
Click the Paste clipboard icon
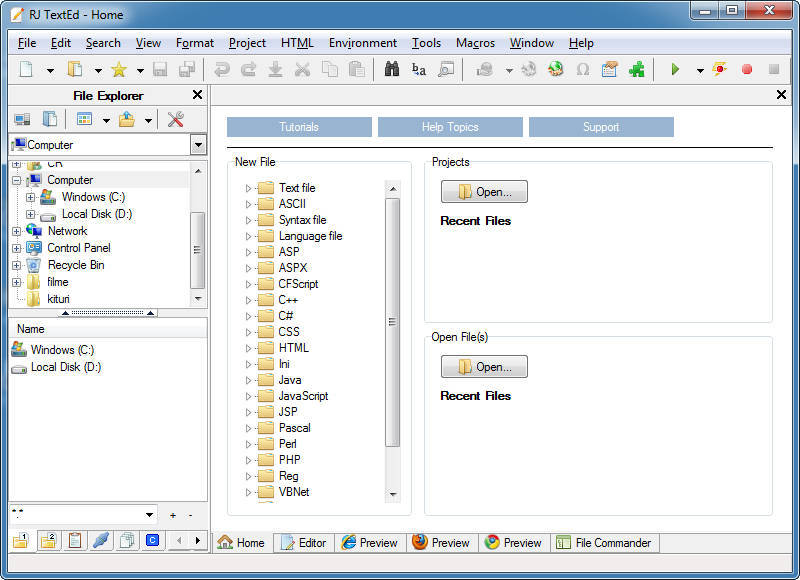(x=357, y=69)
